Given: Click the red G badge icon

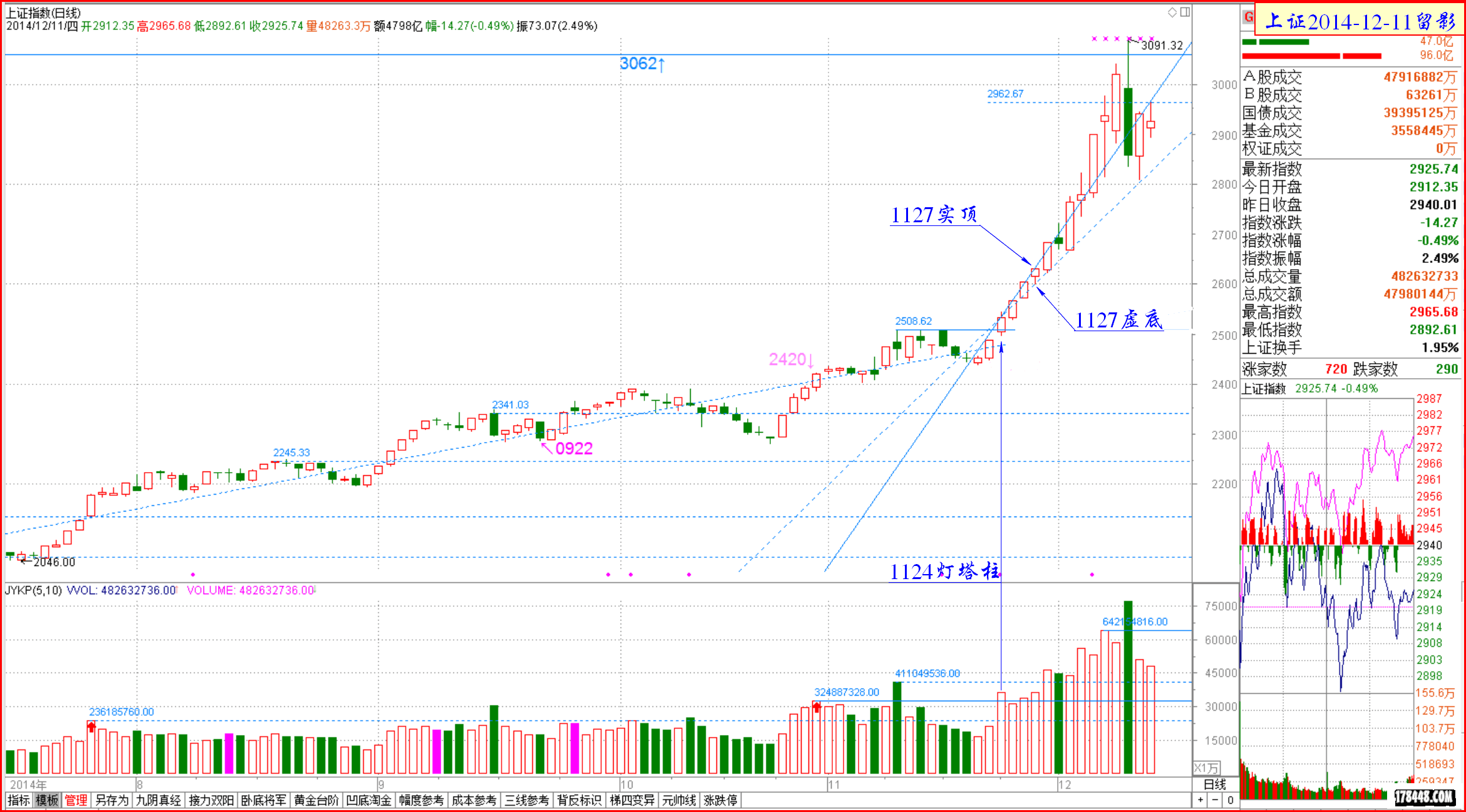Looking at the screenshot, I should click(1249, 17).
